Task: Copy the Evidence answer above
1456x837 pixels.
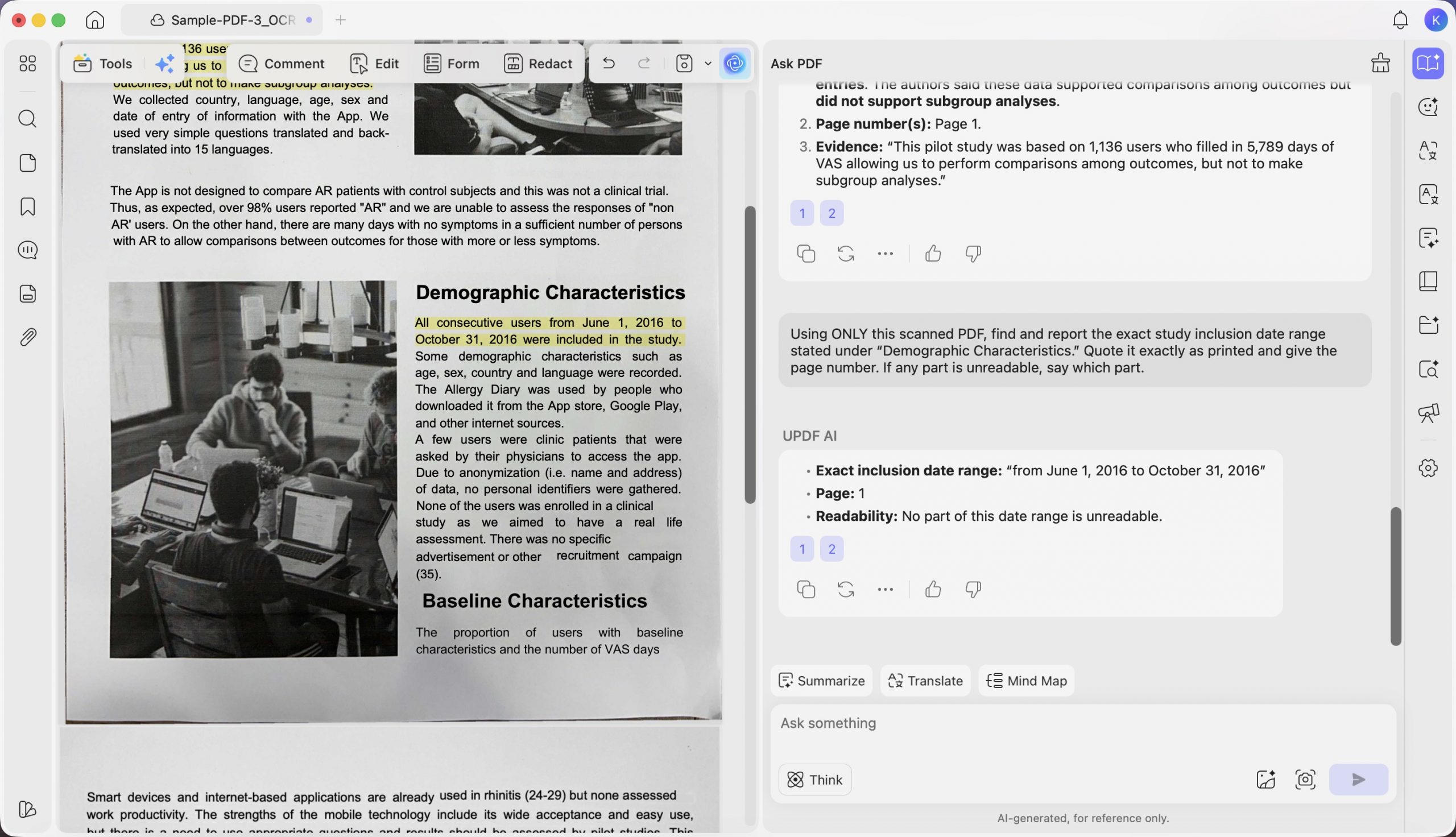Action: pyautogui.click(x=806, y=254)
